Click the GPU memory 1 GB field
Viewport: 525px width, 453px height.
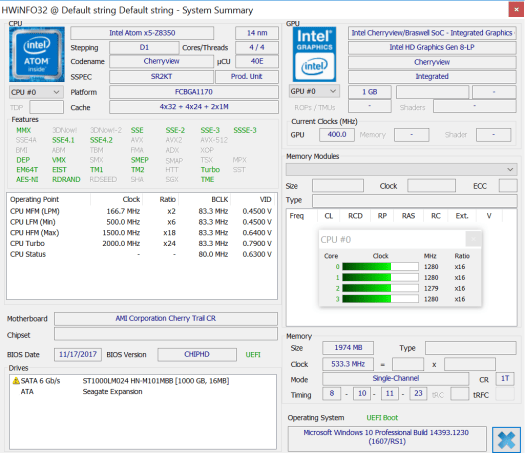(x=370, y=92)
